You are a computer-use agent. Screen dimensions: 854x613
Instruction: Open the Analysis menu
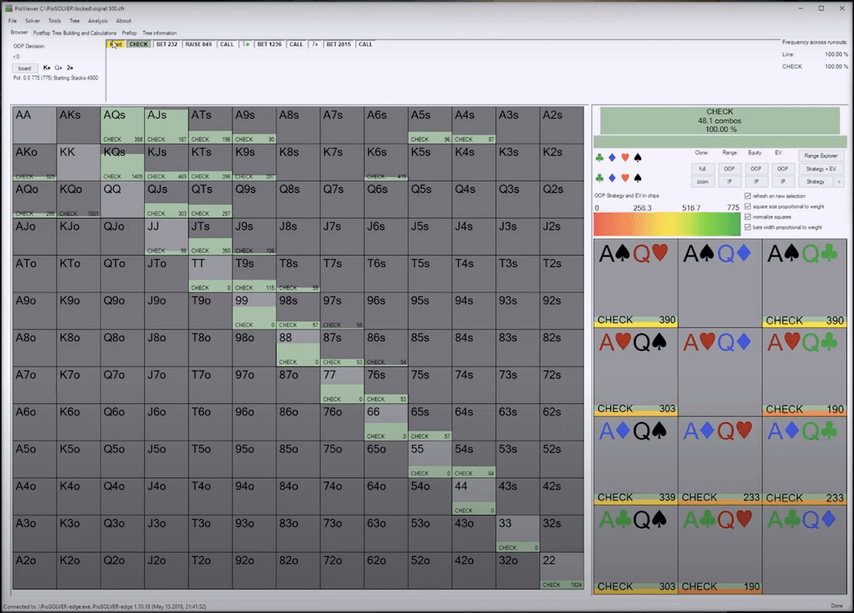pos(98,21)
